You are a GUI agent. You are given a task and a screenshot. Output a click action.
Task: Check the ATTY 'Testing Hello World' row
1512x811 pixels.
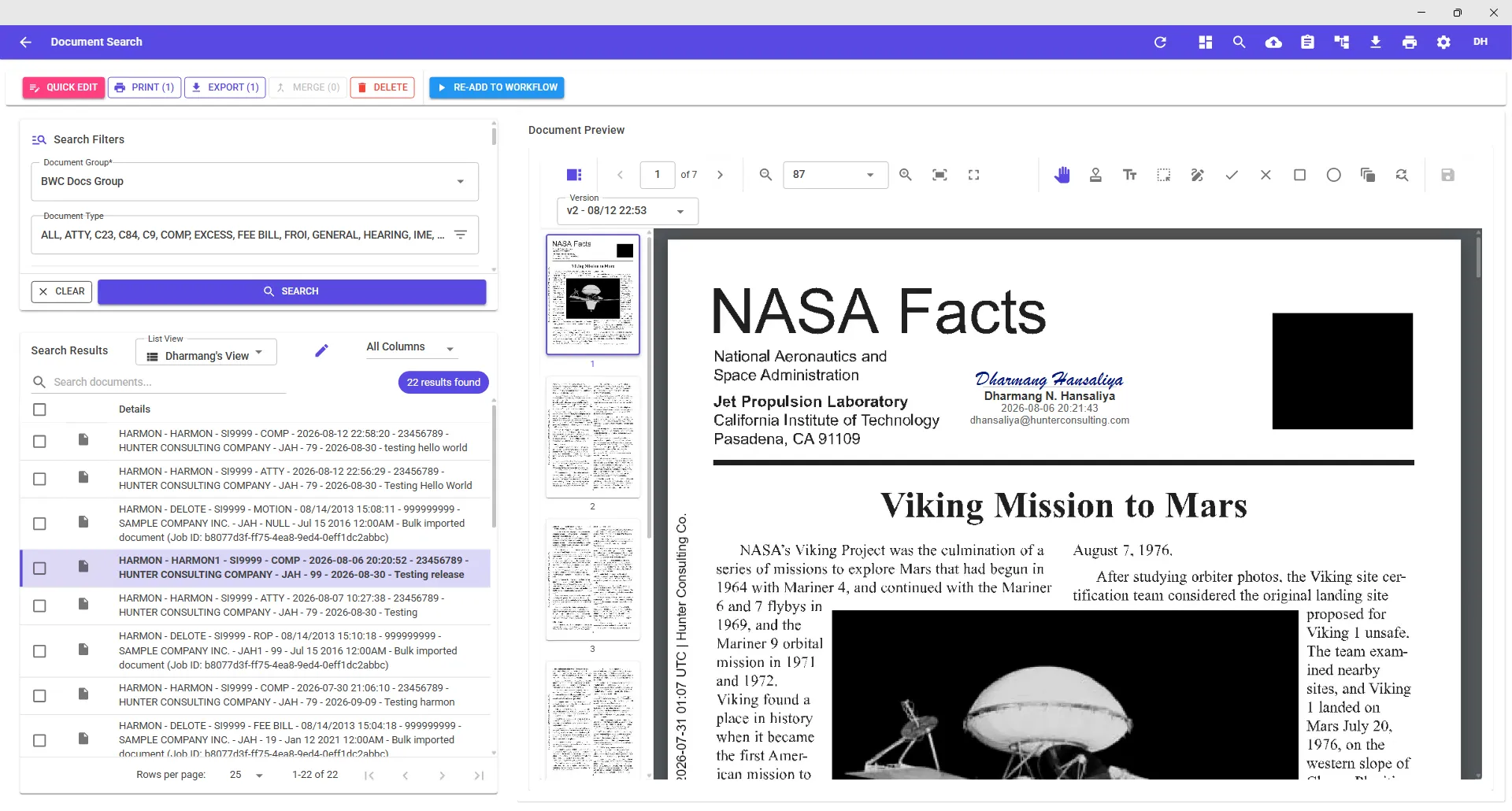click(x=39, y=480)
